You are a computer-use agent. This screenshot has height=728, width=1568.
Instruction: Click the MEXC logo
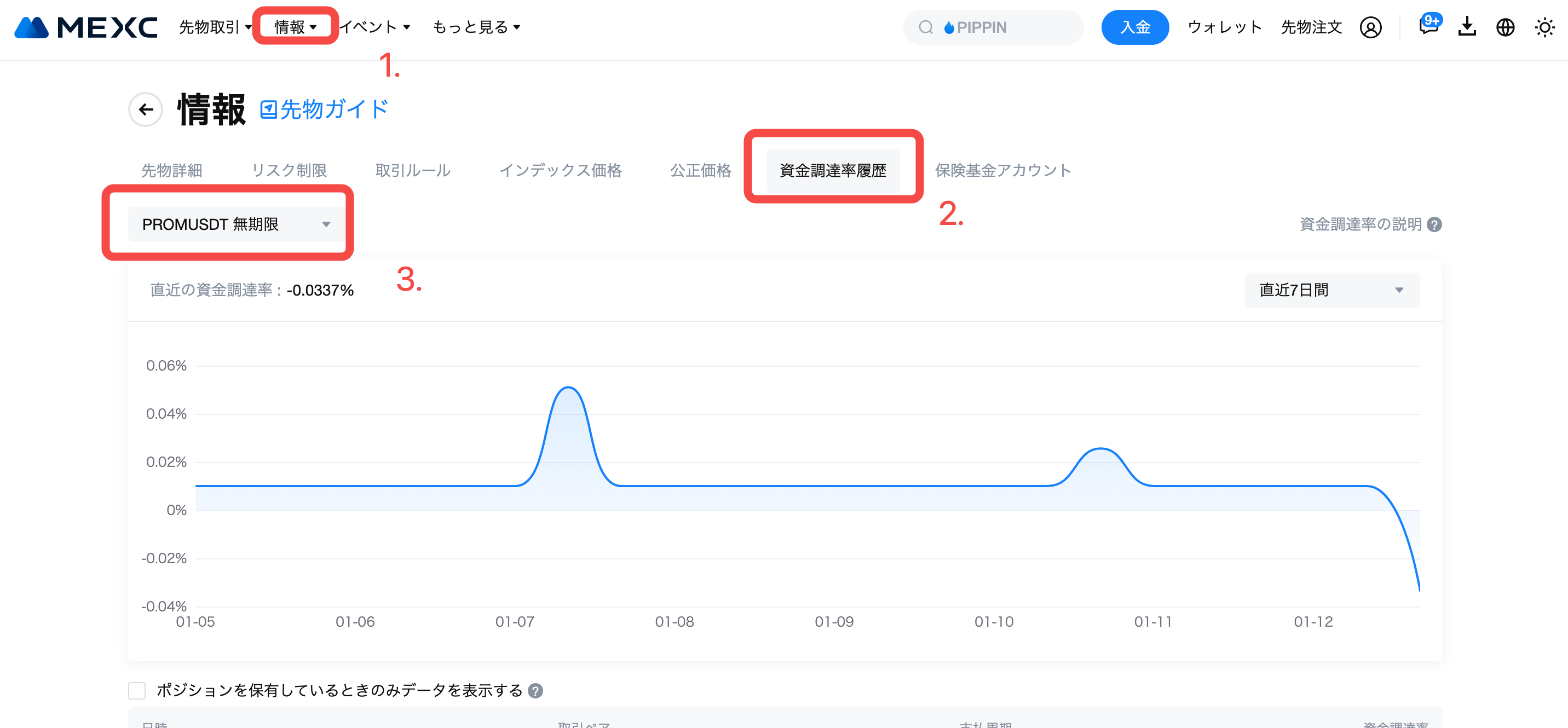tap(85, 27)
